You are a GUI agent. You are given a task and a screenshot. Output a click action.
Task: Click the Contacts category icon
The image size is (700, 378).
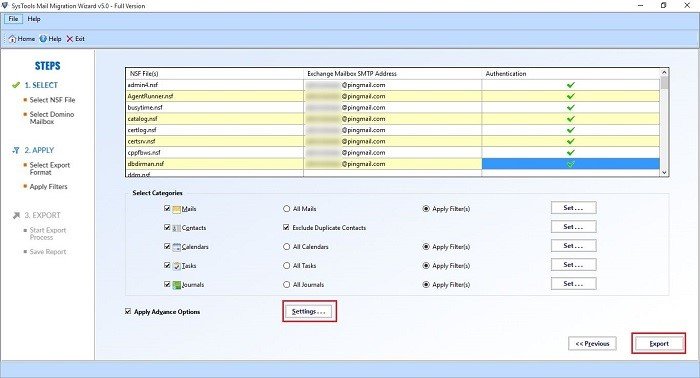(x=177, y=228)
